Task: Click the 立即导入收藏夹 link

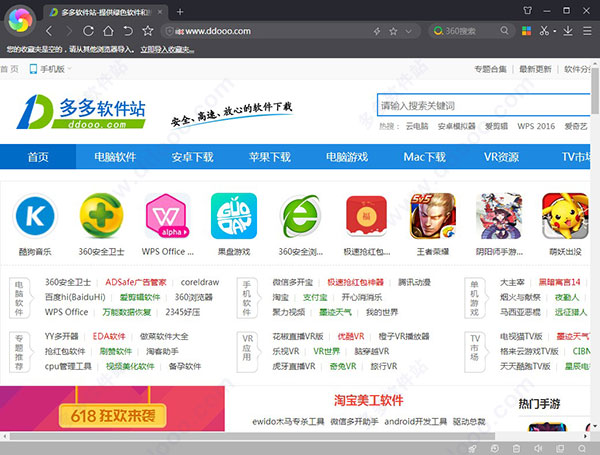Action: [167, 49]
